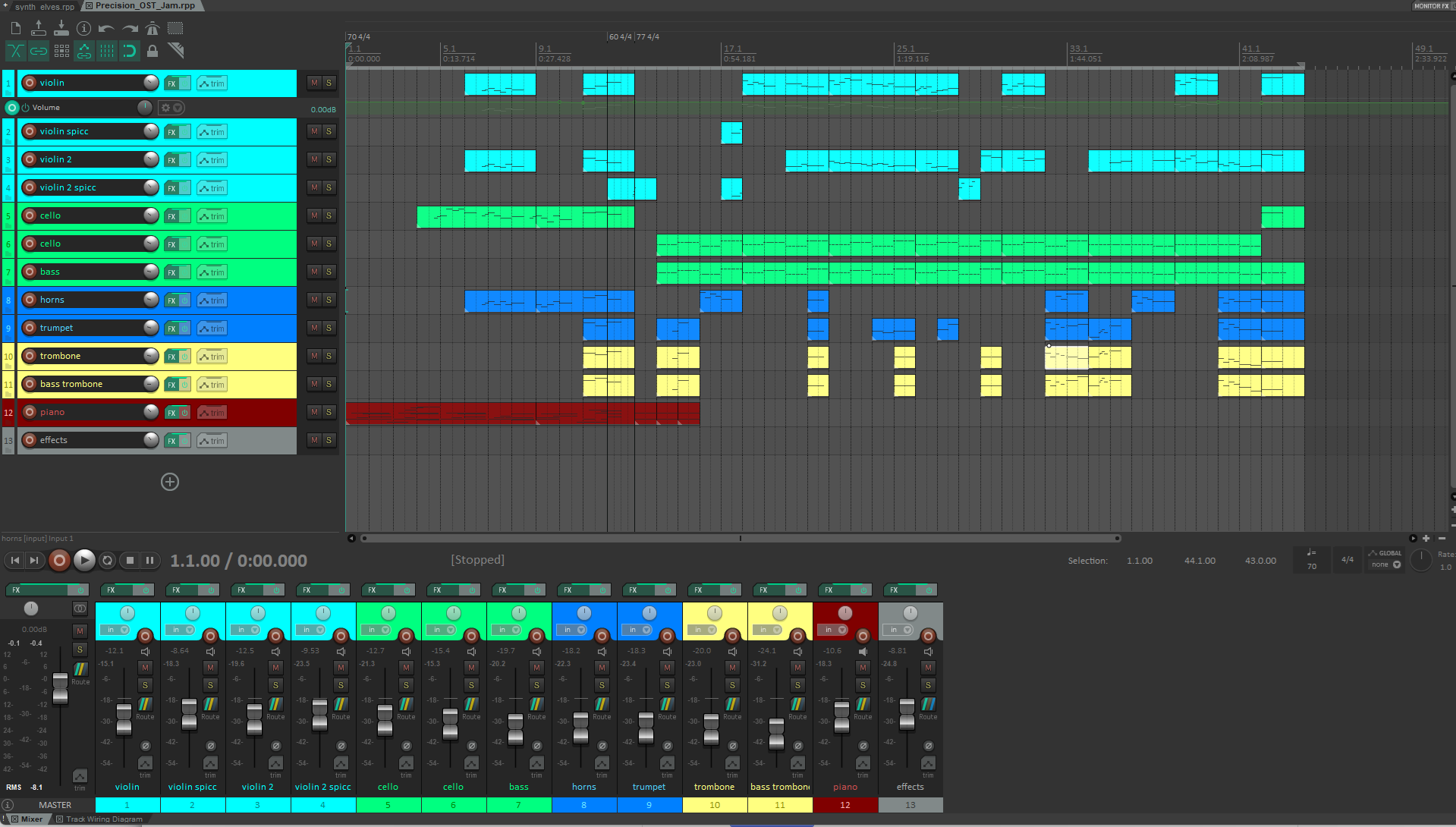This screenshot has width=1456, height=827.
Task: Click the transport stop button
Action: pos(130,561)
